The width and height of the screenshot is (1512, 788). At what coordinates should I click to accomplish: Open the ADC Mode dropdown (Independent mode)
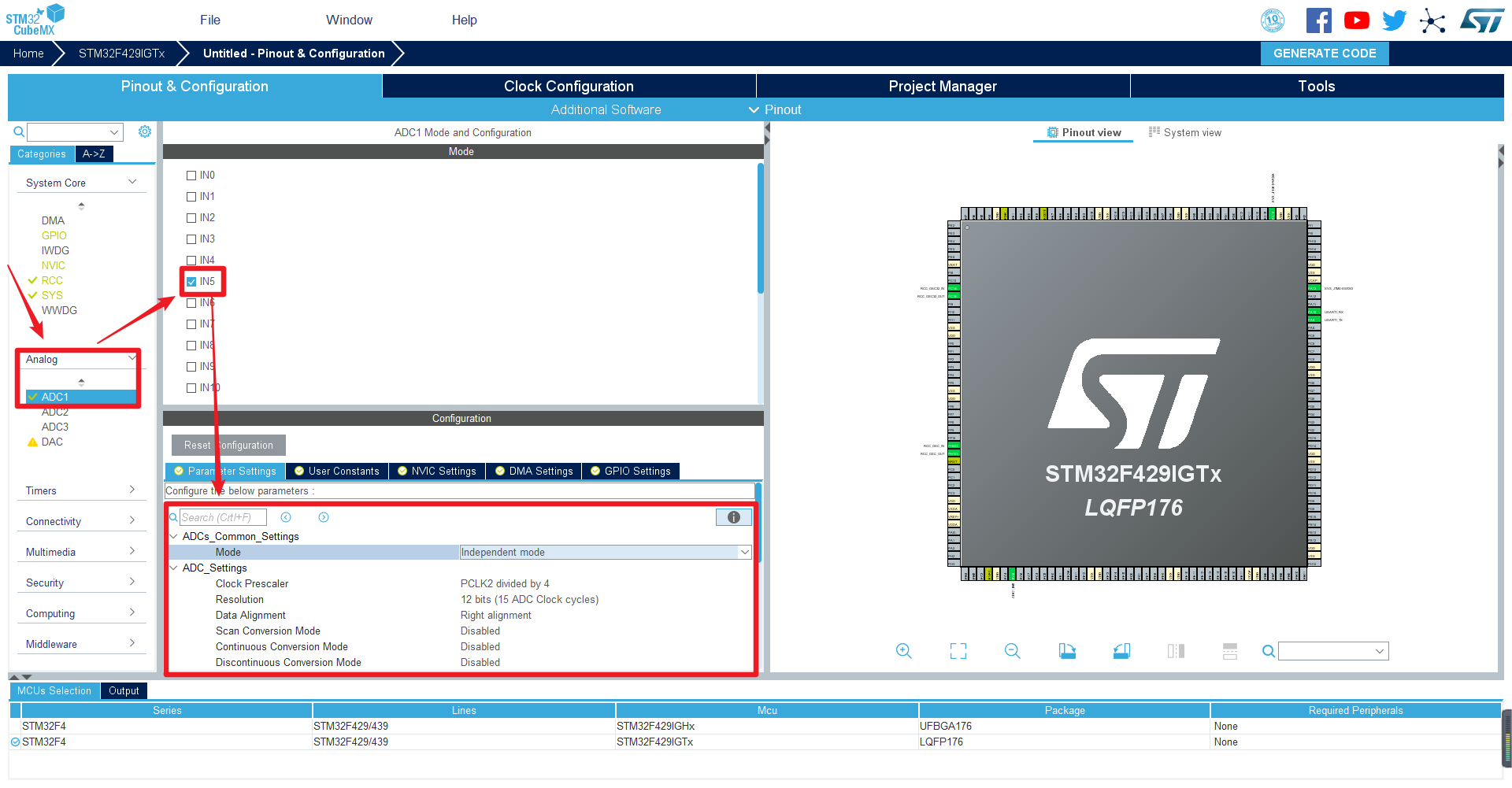pos(606,552)
